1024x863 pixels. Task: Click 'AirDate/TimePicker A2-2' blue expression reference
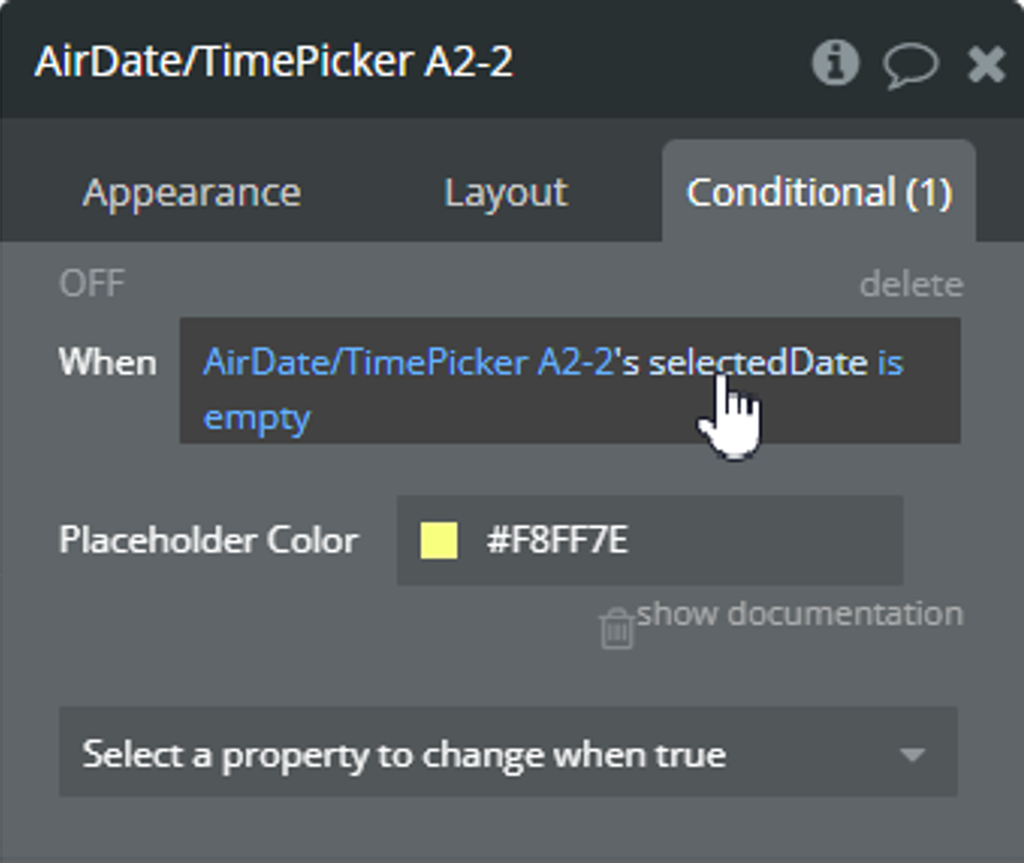click(409, 363)
